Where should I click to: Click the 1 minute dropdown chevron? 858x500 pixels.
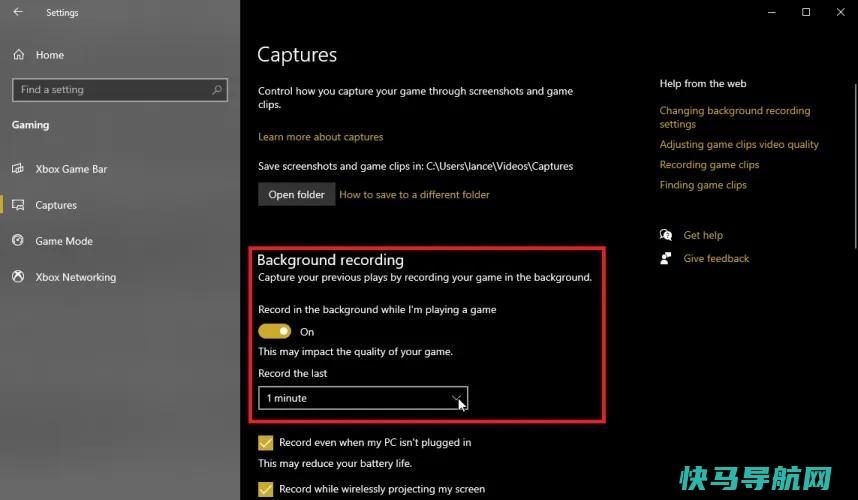coord(456,398)
